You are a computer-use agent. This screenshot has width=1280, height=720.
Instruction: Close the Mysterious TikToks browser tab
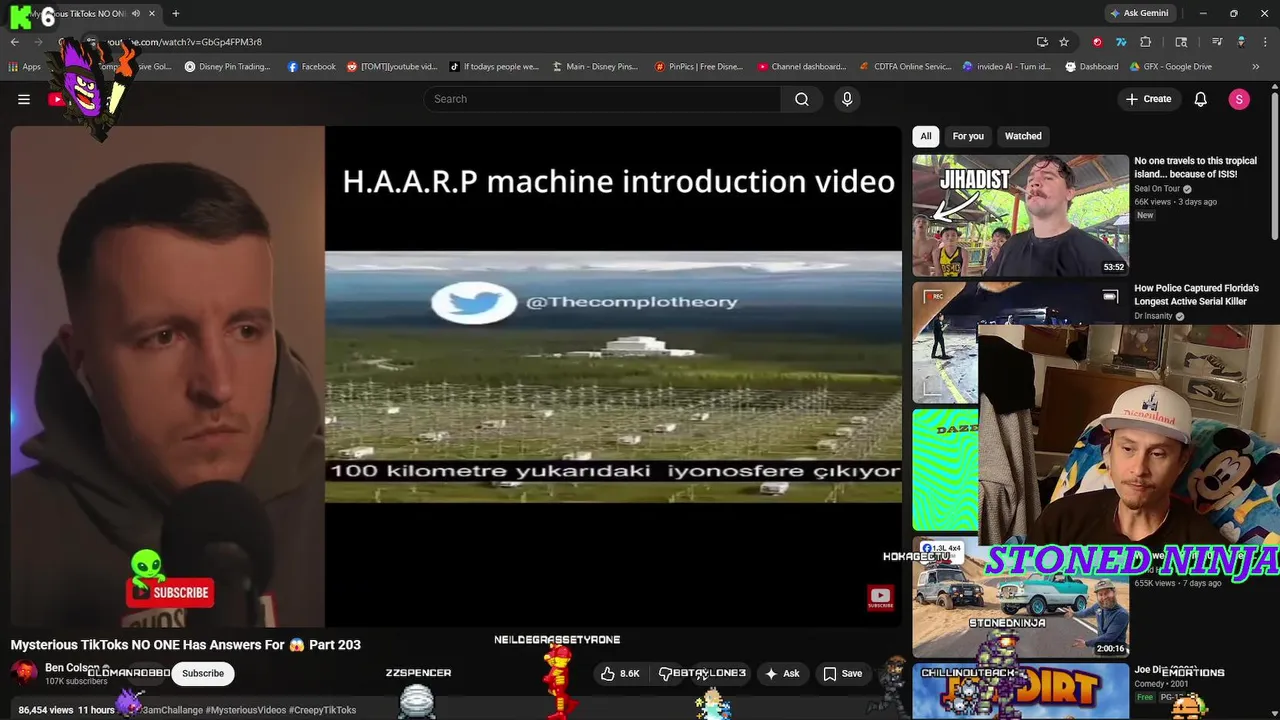click(x=152, y=14)
